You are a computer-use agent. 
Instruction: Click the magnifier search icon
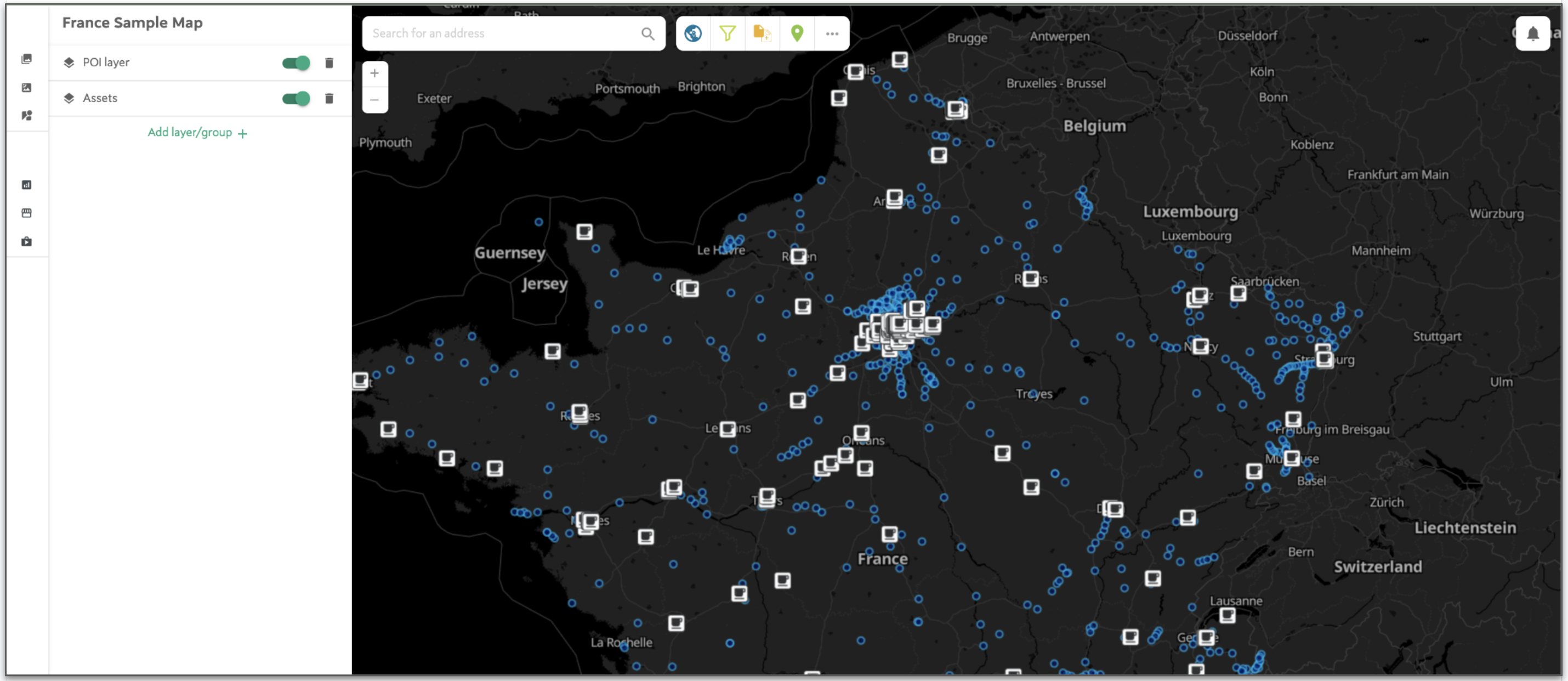[x=647, y=33]
